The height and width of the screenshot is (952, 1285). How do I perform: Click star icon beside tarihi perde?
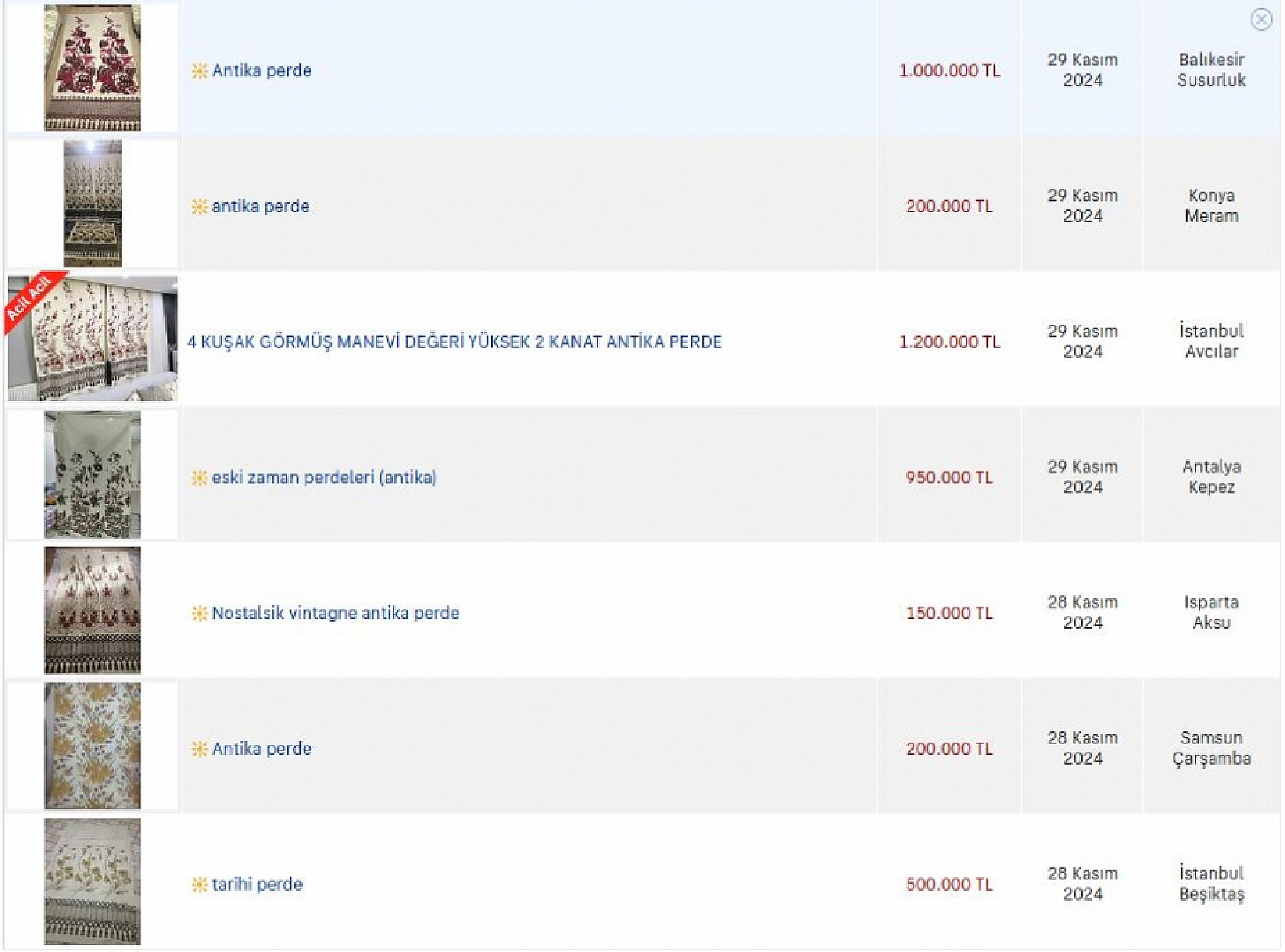tap(199, 885)
